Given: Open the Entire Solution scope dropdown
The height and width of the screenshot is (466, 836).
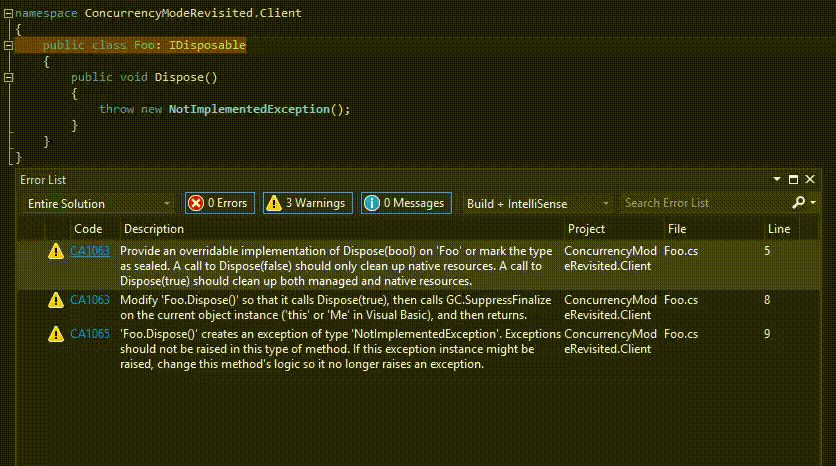Looking at the screenshot, I should [99, 204].
